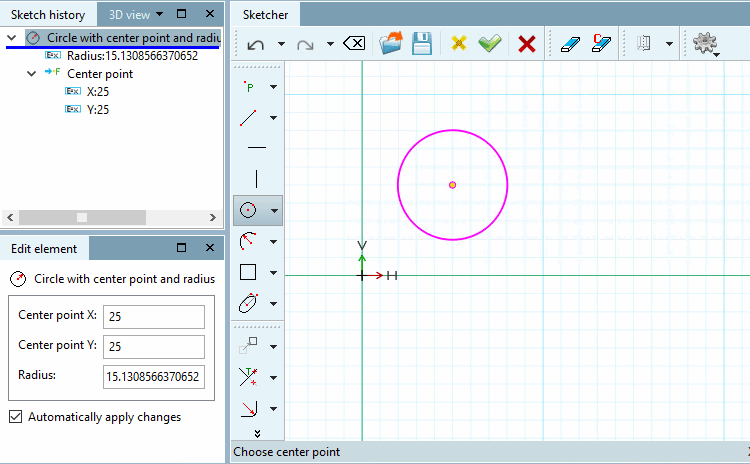
Task: Expand the Arc tool options arrow
Action: [274, 242]
